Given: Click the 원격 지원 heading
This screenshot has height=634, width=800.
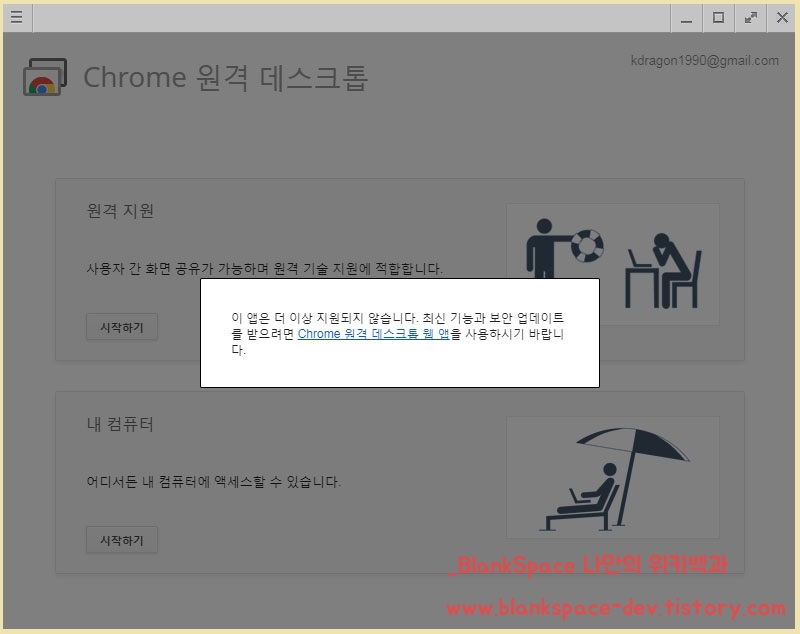Looking at the screenshot, I should 120,211.
